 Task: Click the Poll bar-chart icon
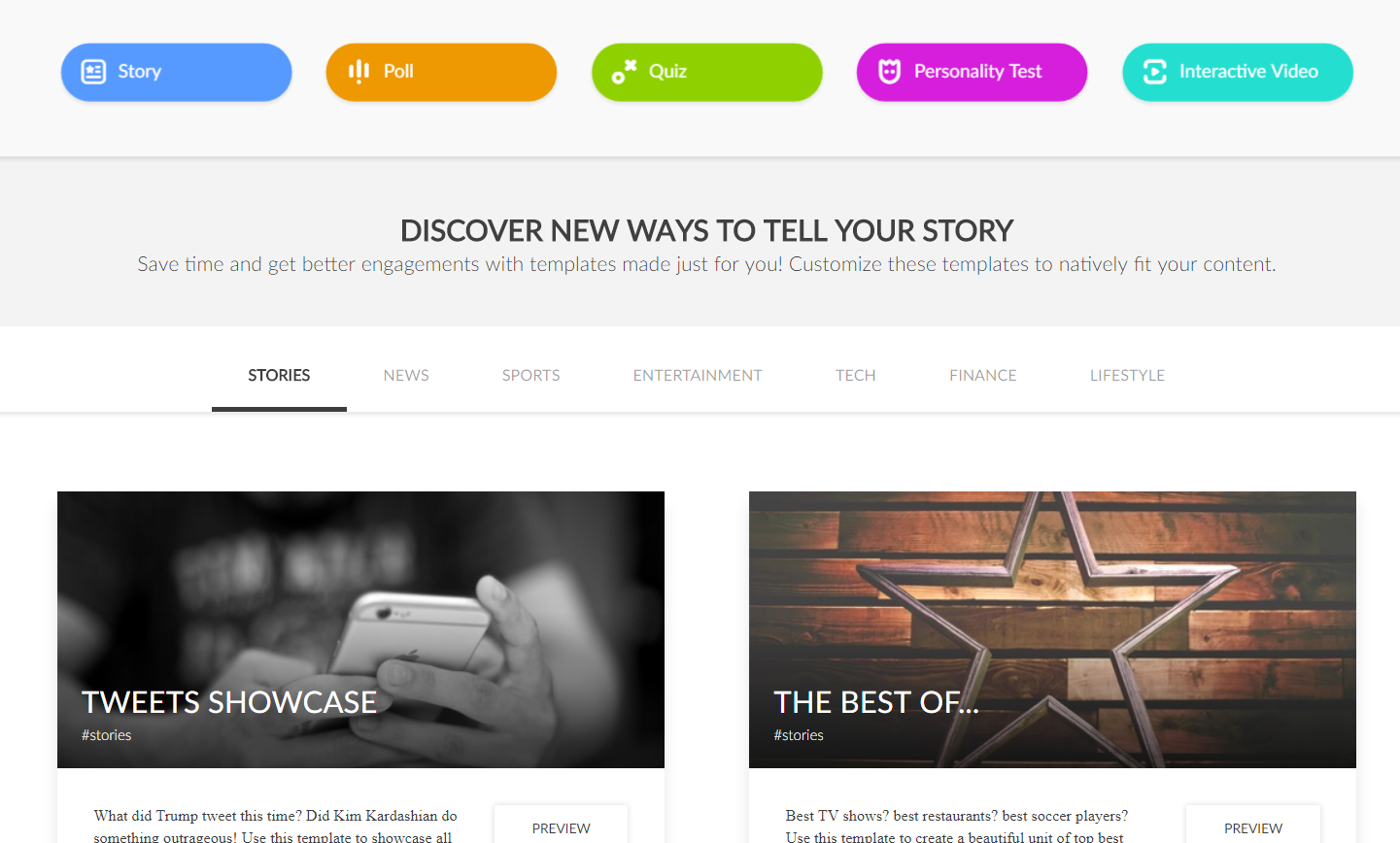[359, 71]
